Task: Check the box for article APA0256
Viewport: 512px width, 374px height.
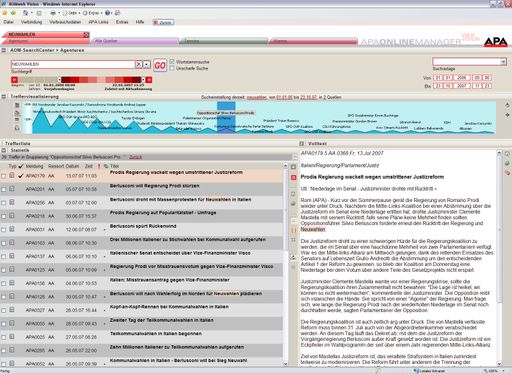Action: coord(4,203)
